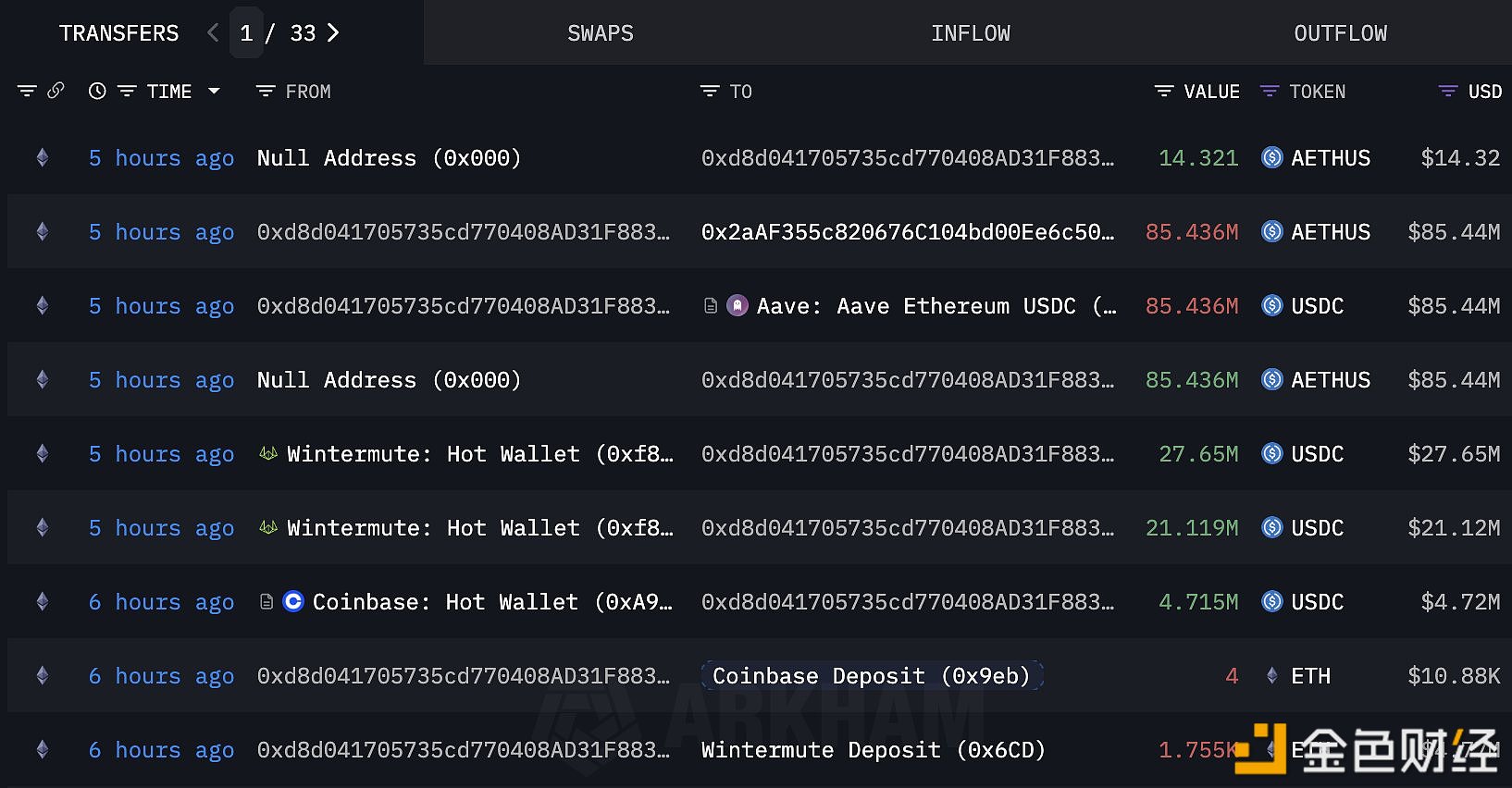Image resolution: width=1512 pixels, height=788 pixels.
Task: Open Coinbase Deposit (0x9eb) address link
Action: tap(871, 676)
